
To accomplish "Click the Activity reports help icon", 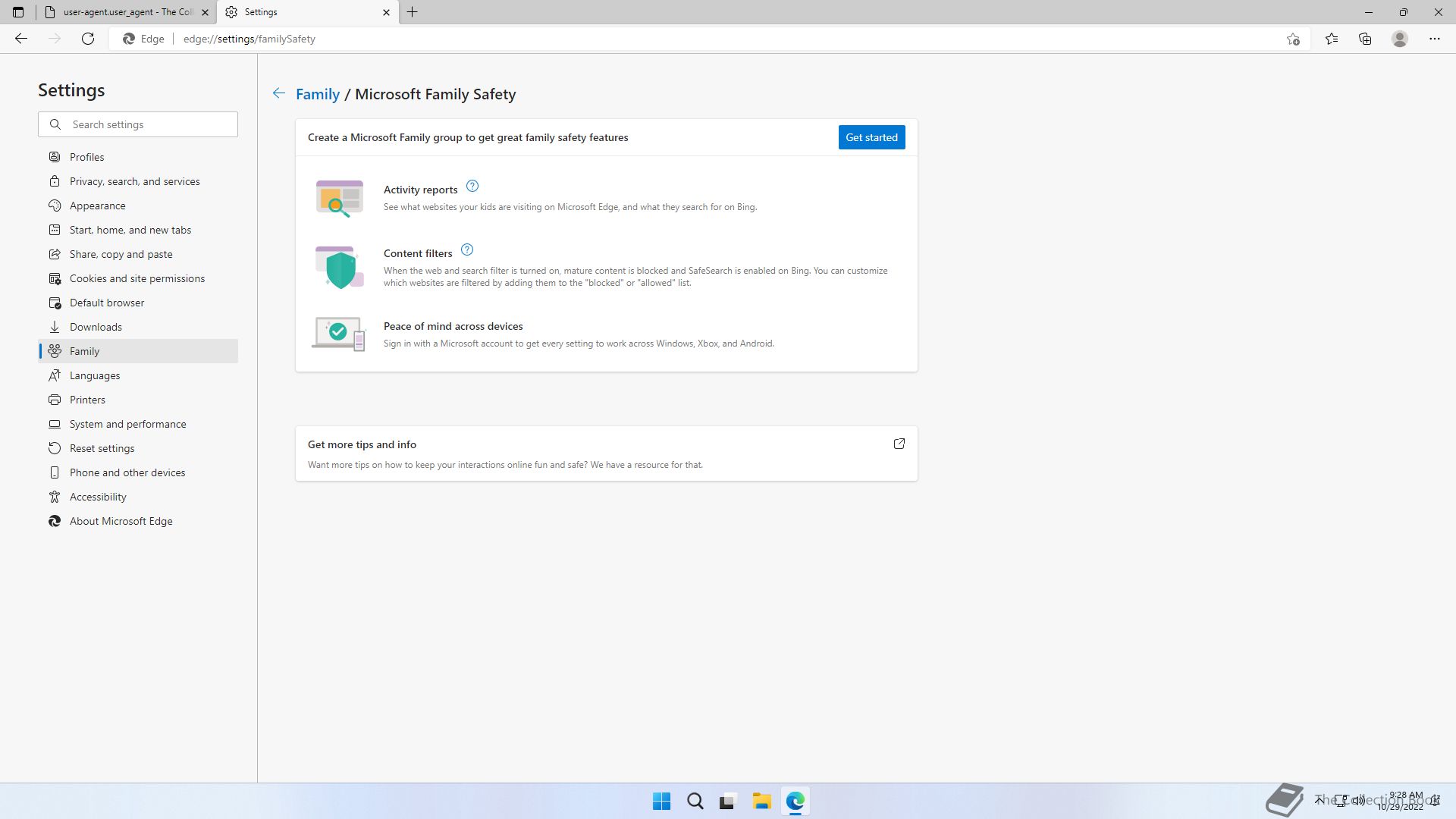I will [x=472, y=187].
